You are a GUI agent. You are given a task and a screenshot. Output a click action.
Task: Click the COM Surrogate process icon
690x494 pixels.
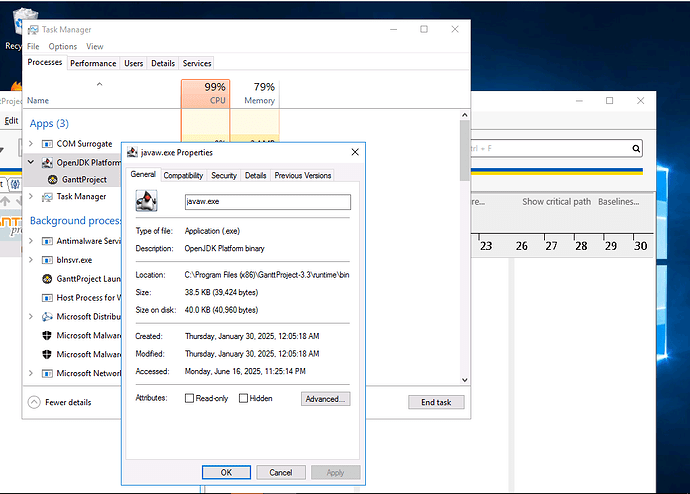point(48,144)
